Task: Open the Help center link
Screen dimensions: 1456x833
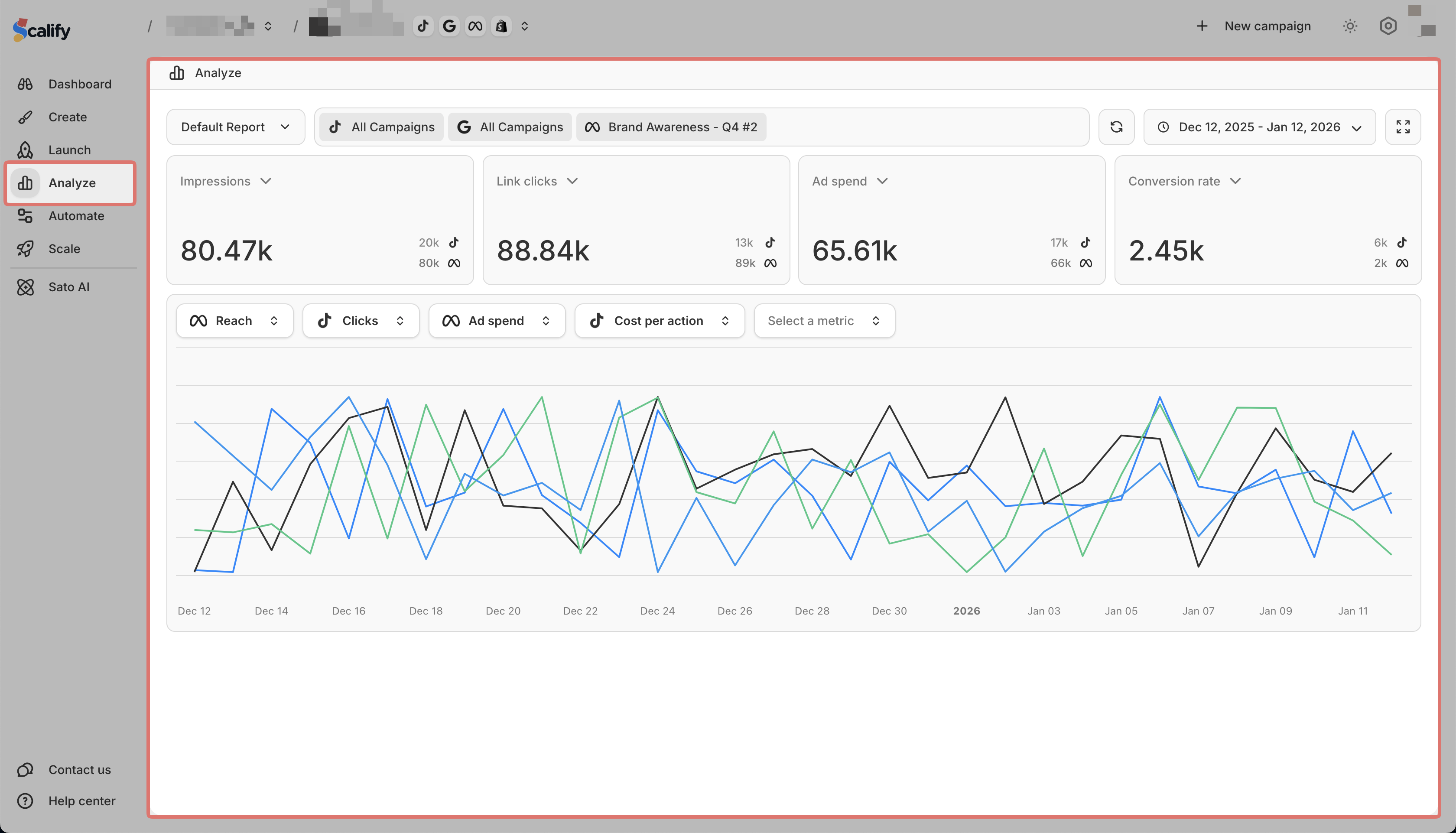Action: pos(81,800)
